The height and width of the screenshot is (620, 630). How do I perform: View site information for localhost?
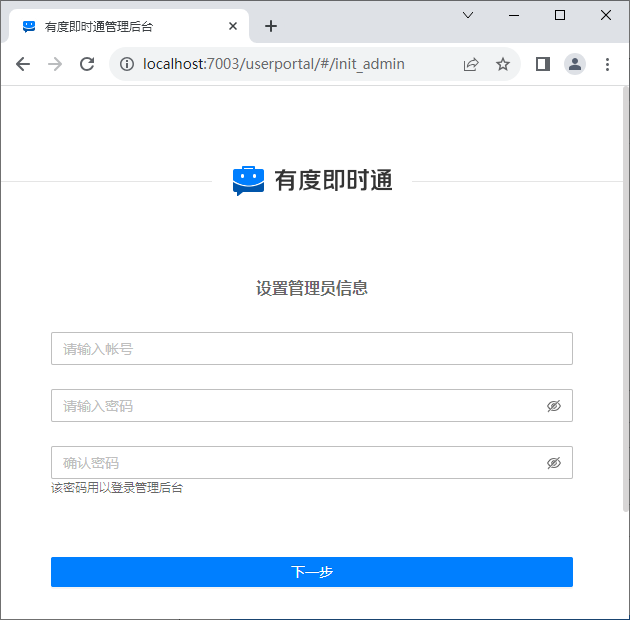pos(127,64)
